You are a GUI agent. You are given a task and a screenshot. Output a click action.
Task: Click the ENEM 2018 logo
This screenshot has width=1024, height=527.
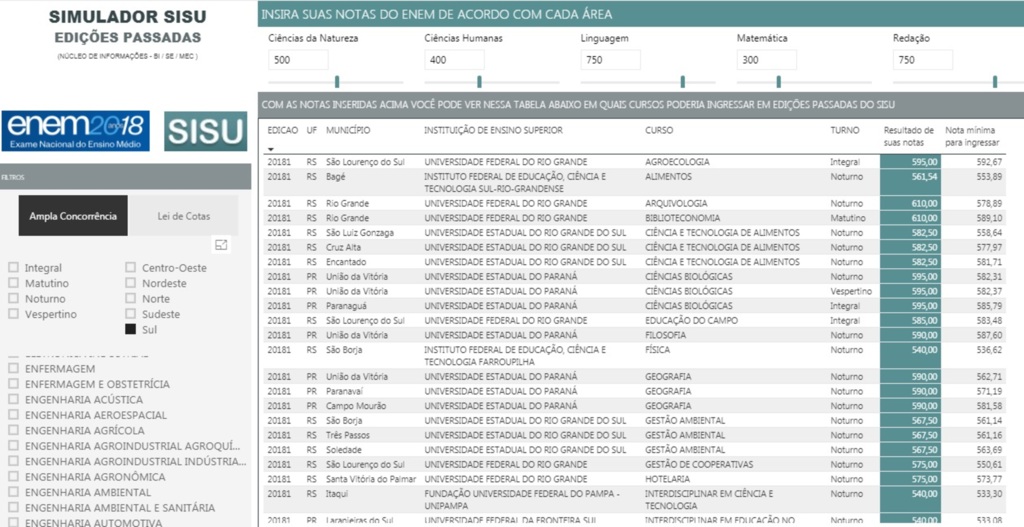(75, 131)
